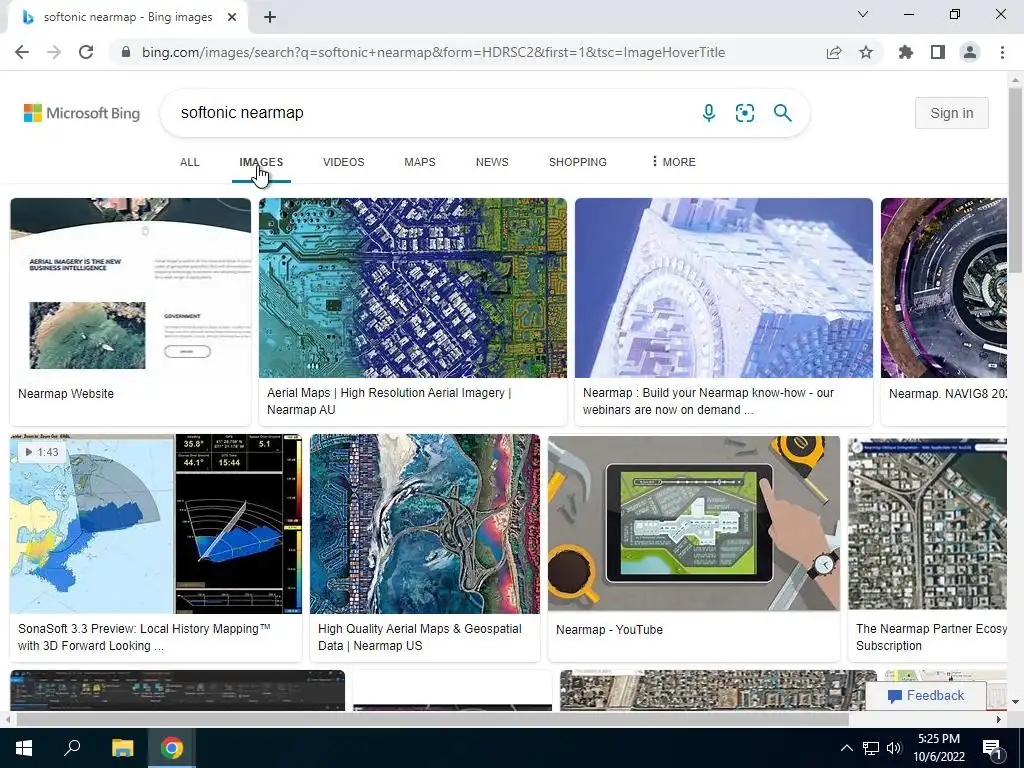The height and width of the screenshot is (768, 1024).
Task: Click the magnifier search button
Action: click(782, 113)
